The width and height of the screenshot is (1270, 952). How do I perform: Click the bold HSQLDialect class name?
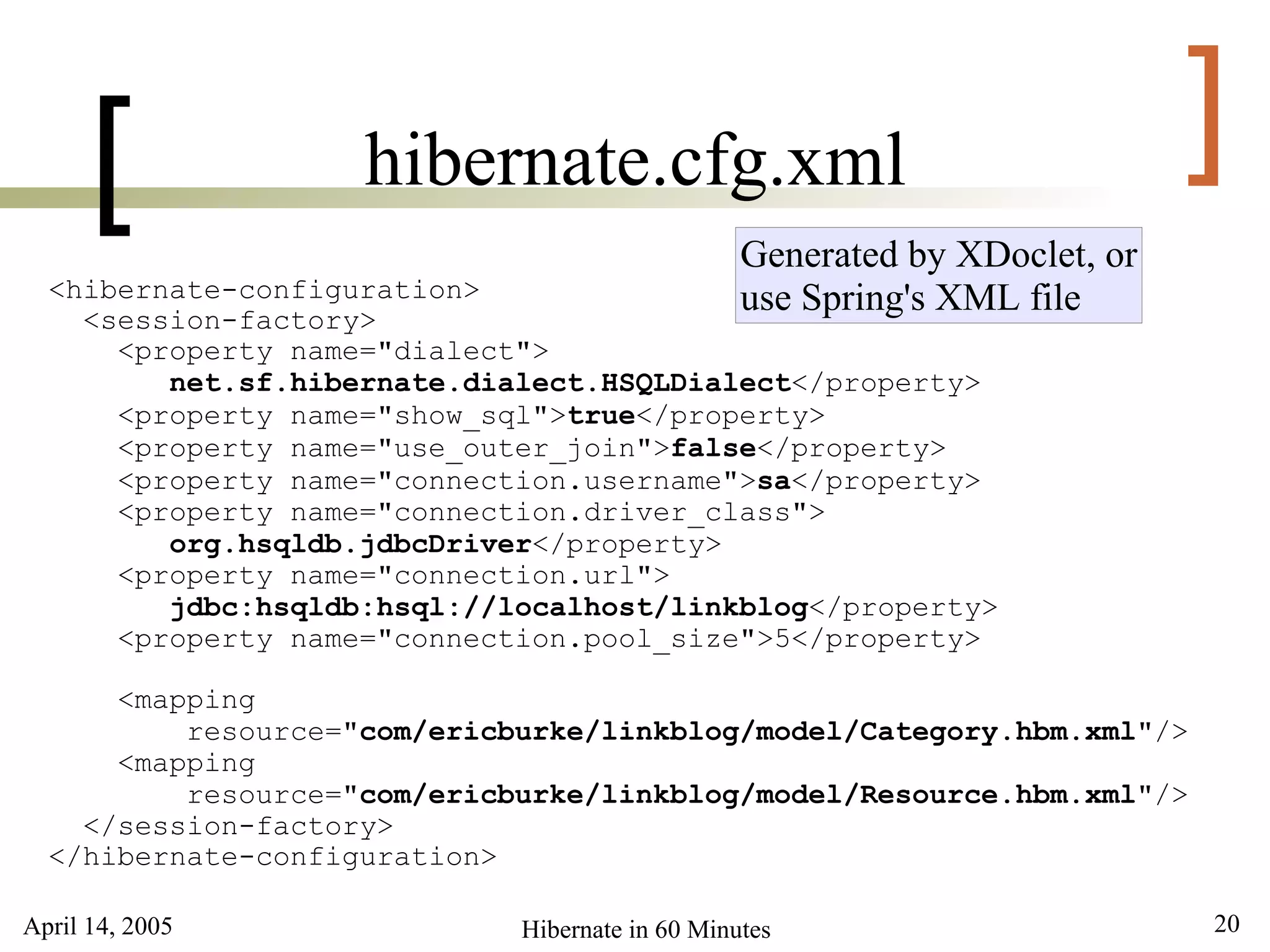[x=479, y=383]
